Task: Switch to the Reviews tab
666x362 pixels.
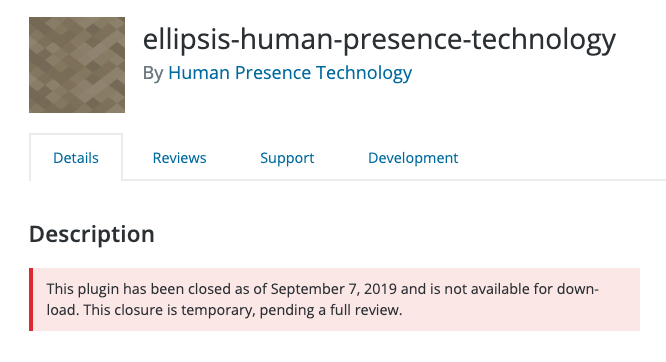Action: point(179,158)
